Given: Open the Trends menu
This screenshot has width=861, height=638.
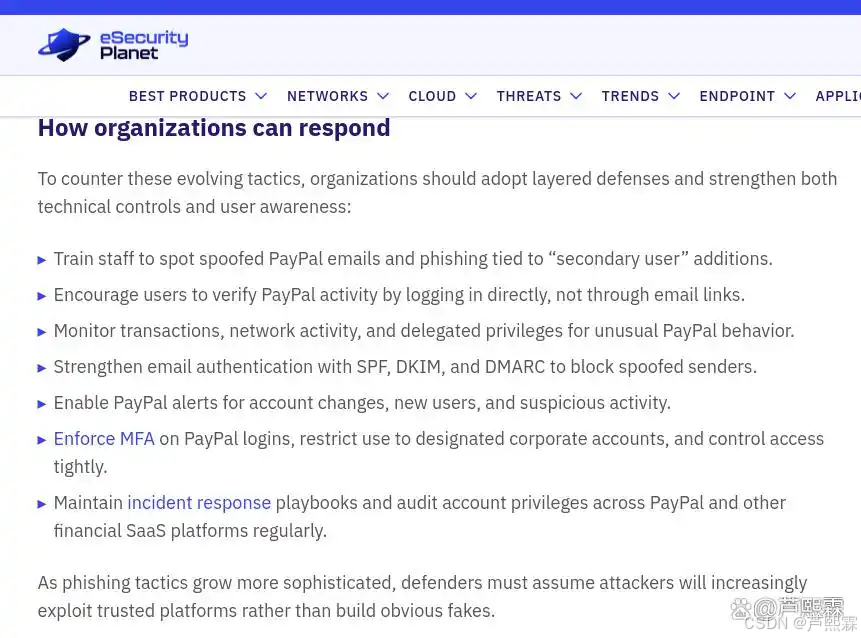Looking at the screenshot, I should pyautogui.click(x=630, y=96).
